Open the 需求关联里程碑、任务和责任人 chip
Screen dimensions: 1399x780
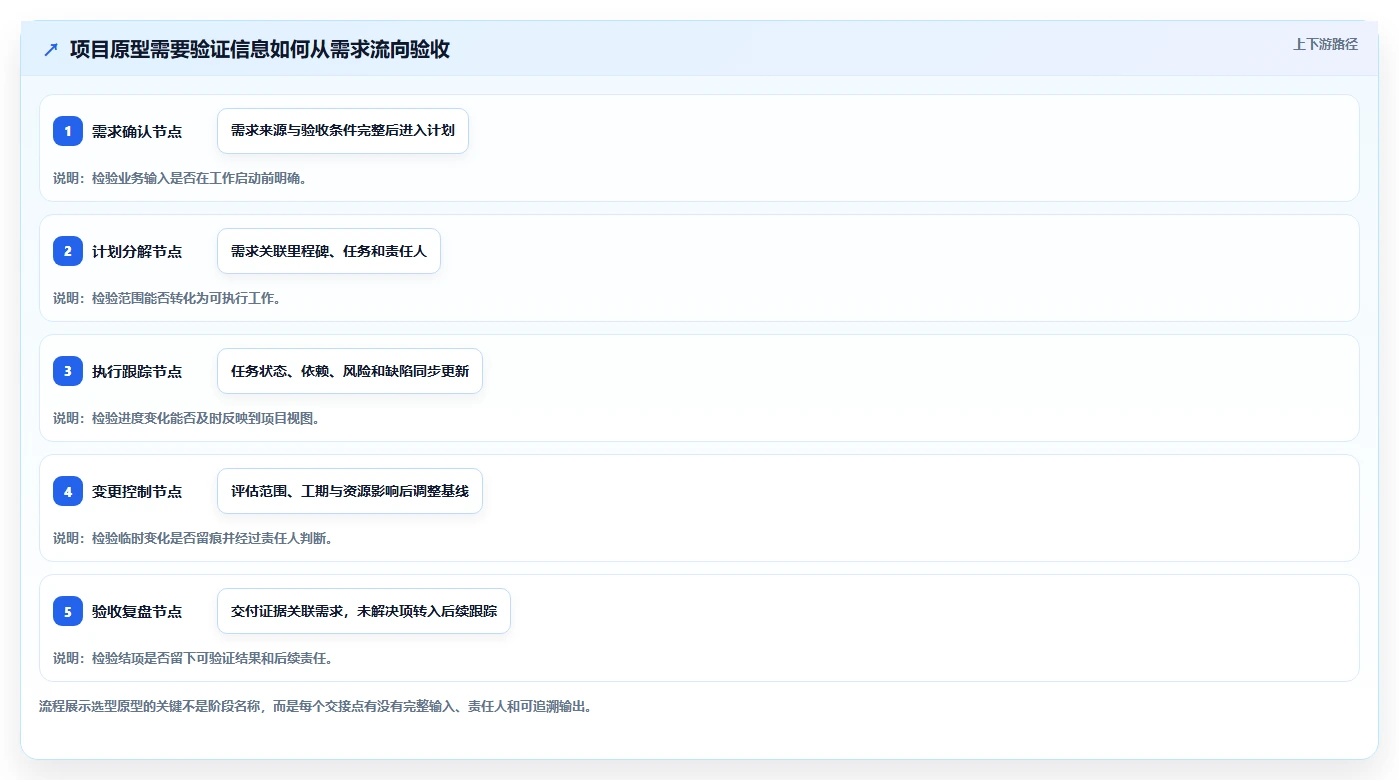[329, 251]
